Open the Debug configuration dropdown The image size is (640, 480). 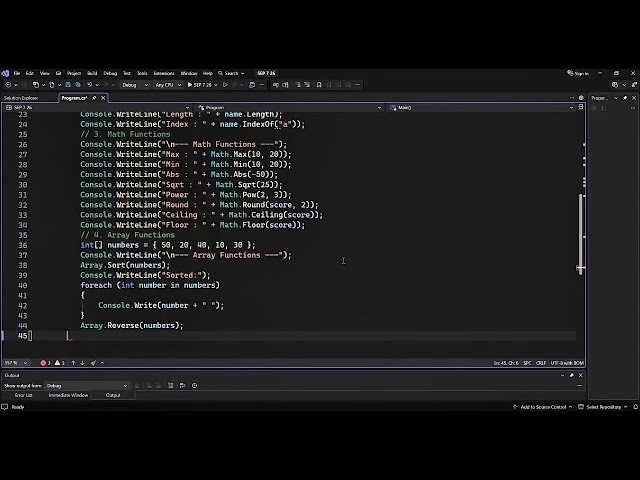click(135, 85)
